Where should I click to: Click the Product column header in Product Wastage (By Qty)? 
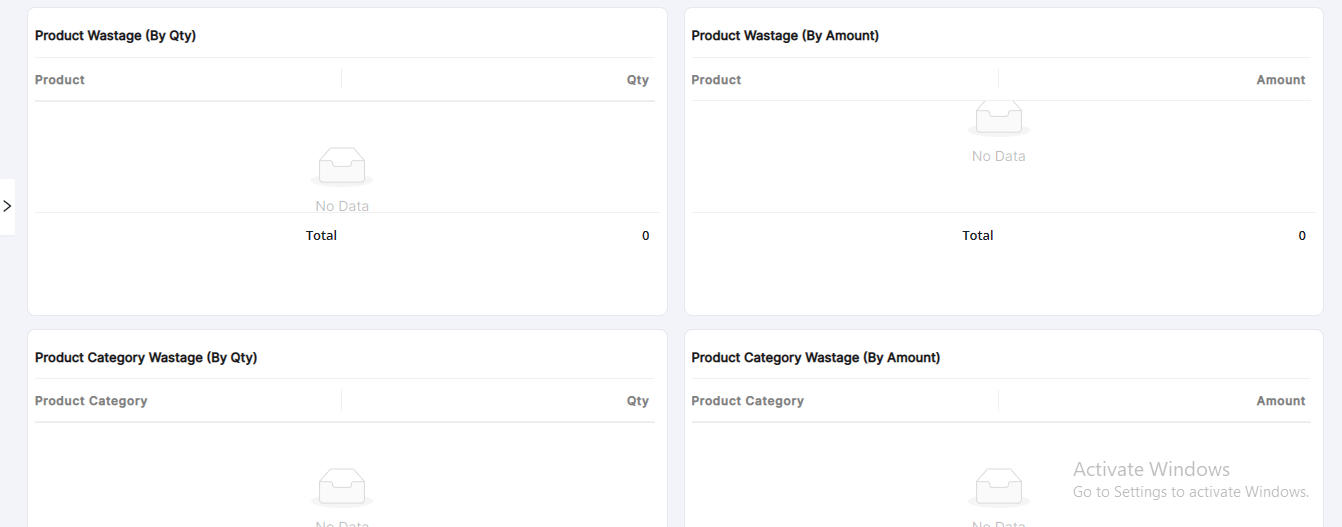(x=60, y=80)
